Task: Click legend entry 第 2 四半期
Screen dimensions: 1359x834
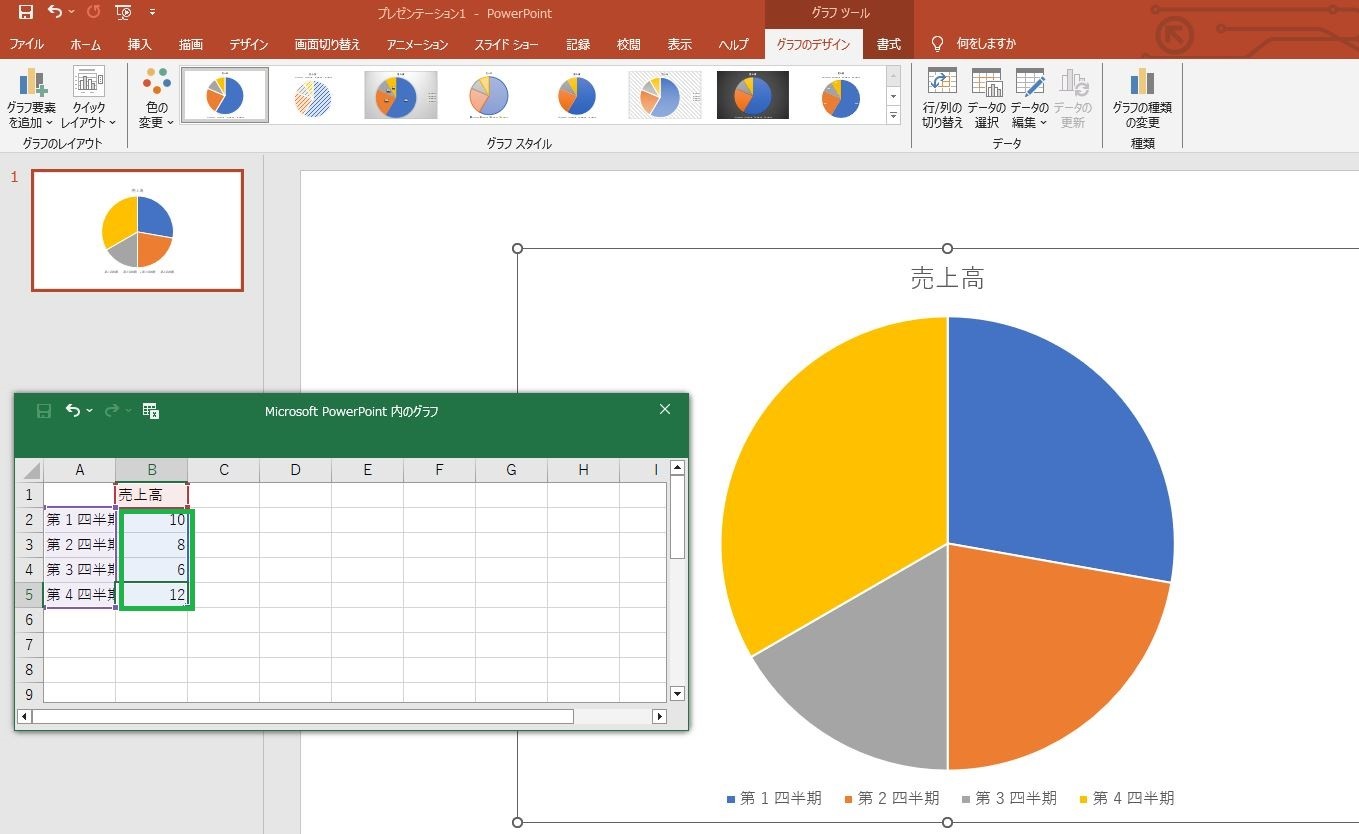Action: [892, 798]
